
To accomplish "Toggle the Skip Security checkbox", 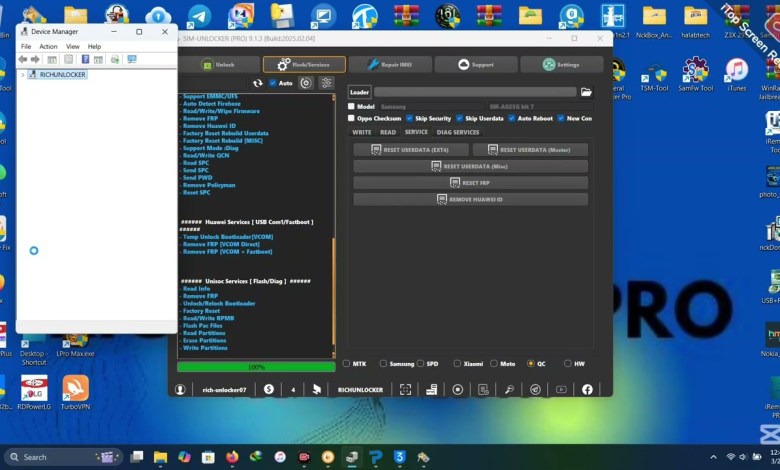I will pos(408,118).
